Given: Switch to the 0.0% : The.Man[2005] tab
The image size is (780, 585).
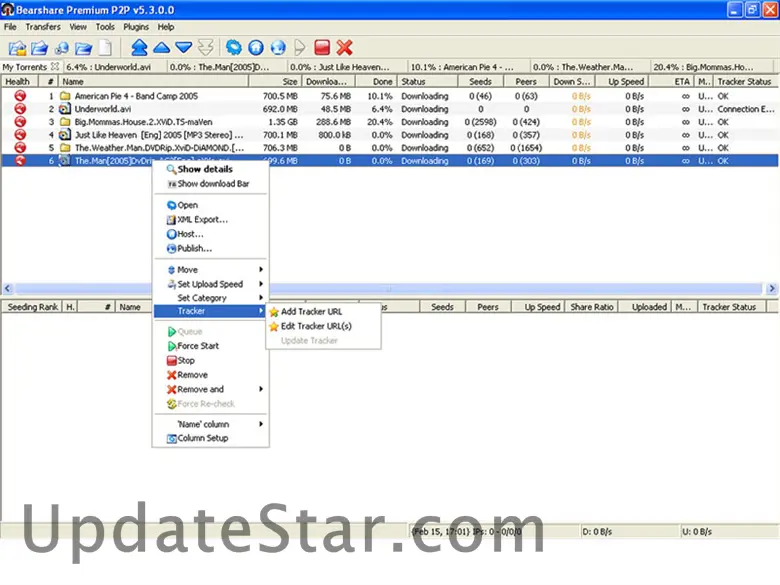Looking at the screenshot, I should click(226, 67).
